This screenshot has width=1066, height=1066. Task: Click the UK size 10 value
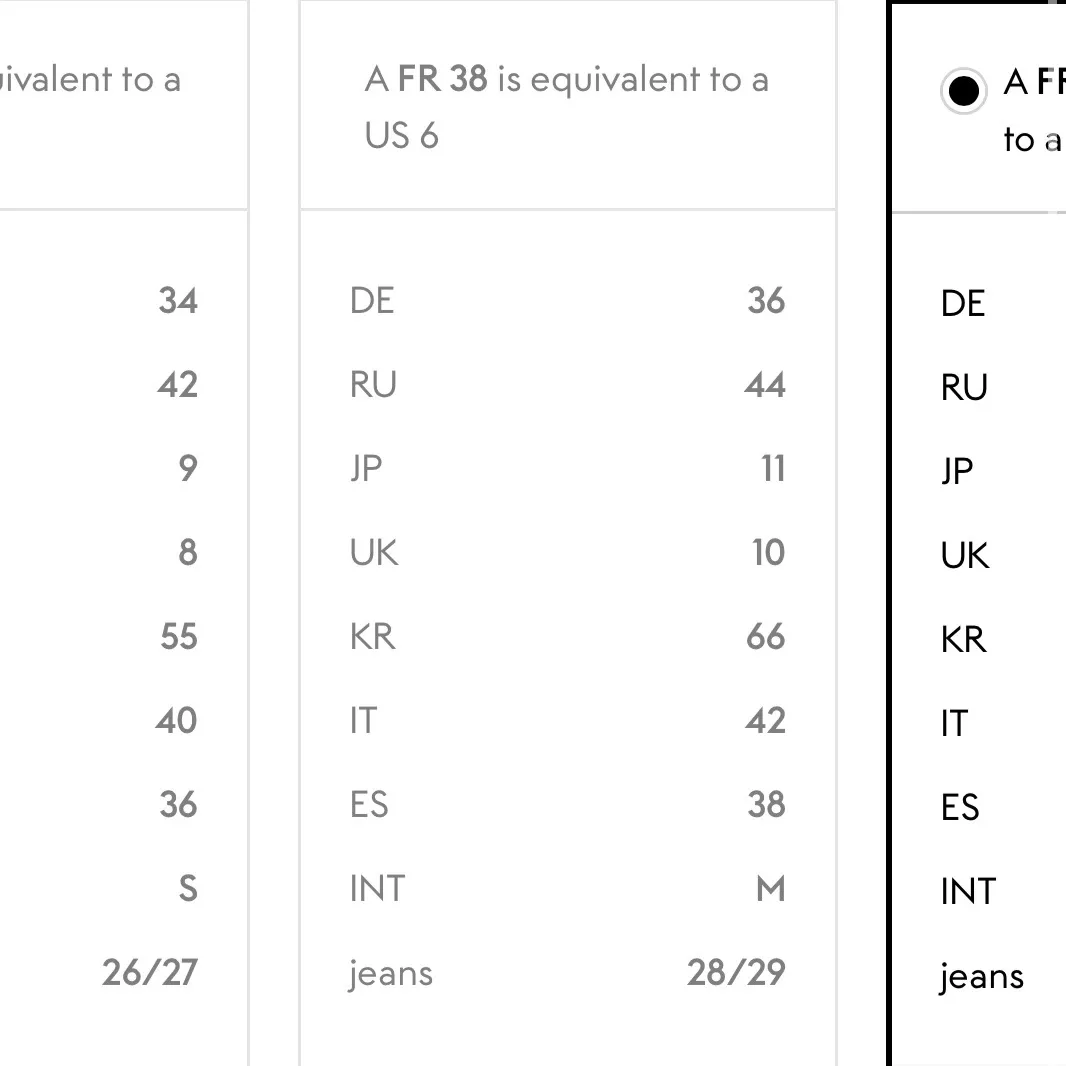(x=768, y=553)
